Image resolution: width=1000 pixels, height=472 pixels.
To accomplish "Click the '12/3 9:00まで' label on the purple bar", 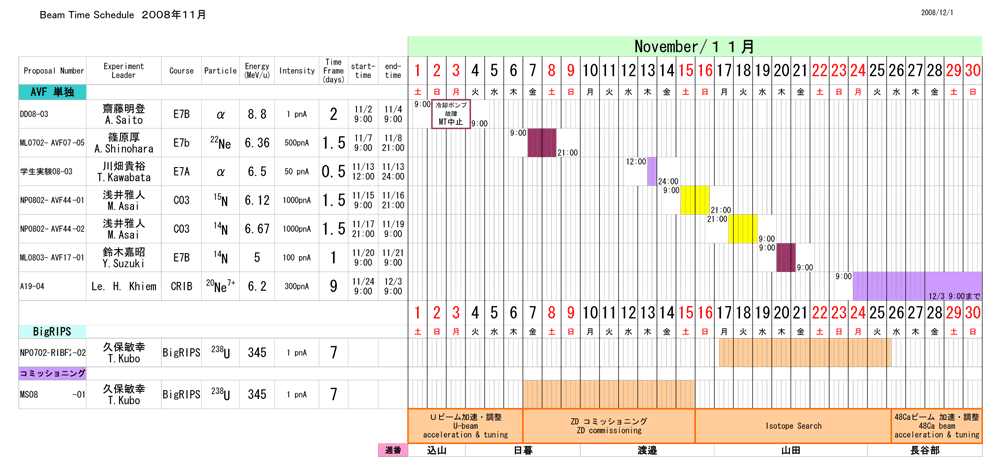I will pos(954,296).
